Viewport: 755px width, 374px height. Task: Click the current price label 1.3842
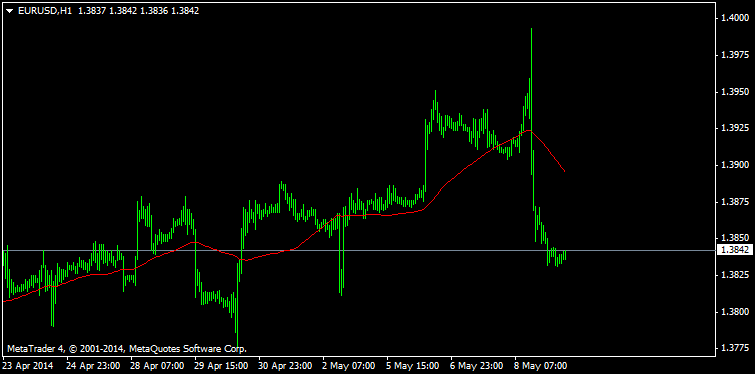734,250
